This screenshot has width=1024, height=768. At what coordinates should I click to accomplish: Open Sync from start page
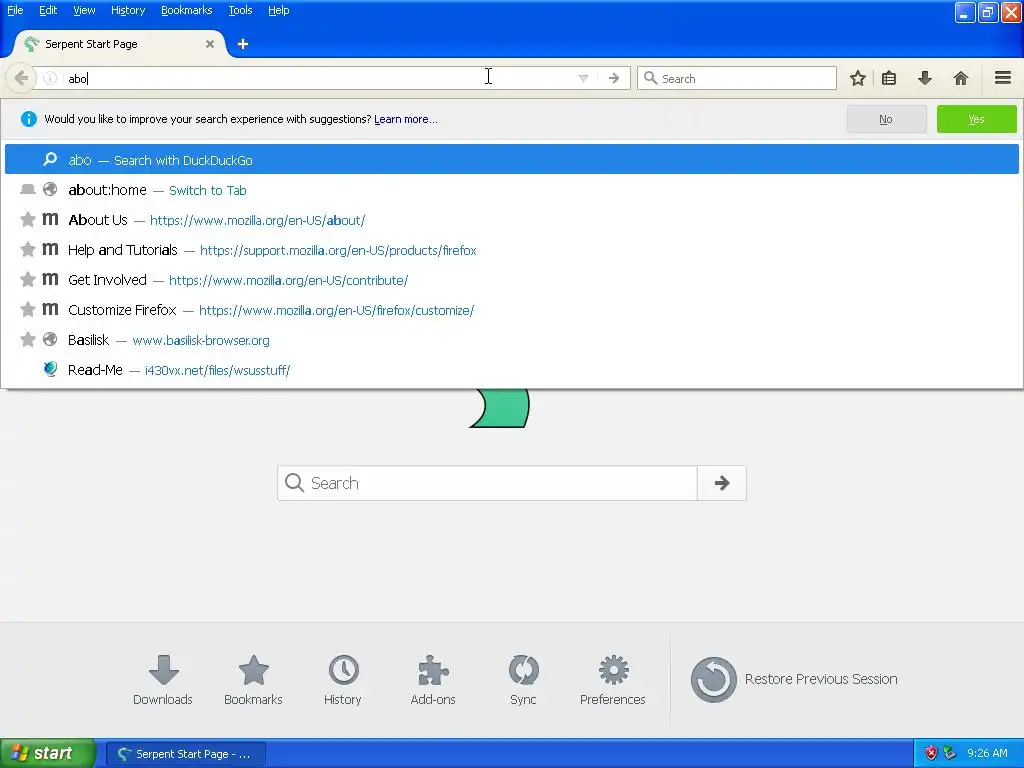[523, 679]
